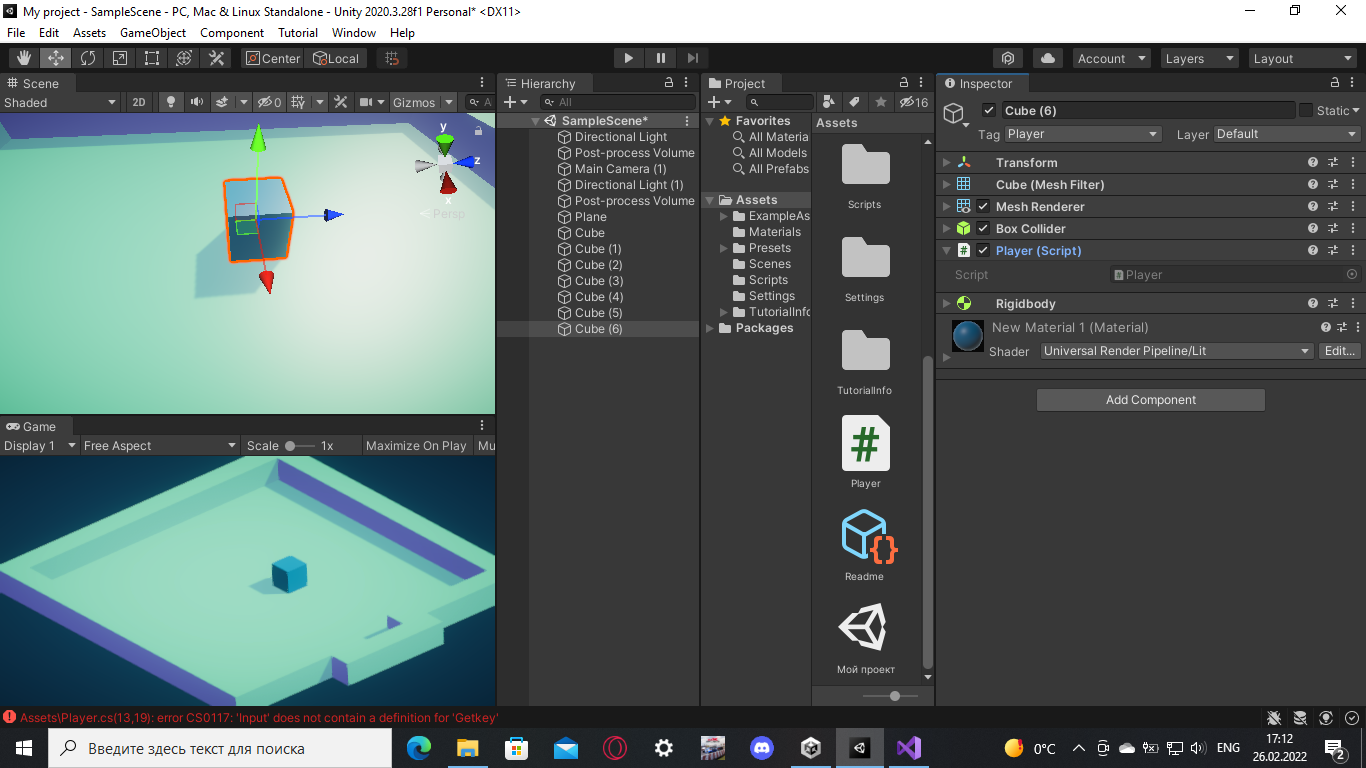Click Maximize On Play button
The height and width of the screenshot is (768, 1366).
(416, 446)
